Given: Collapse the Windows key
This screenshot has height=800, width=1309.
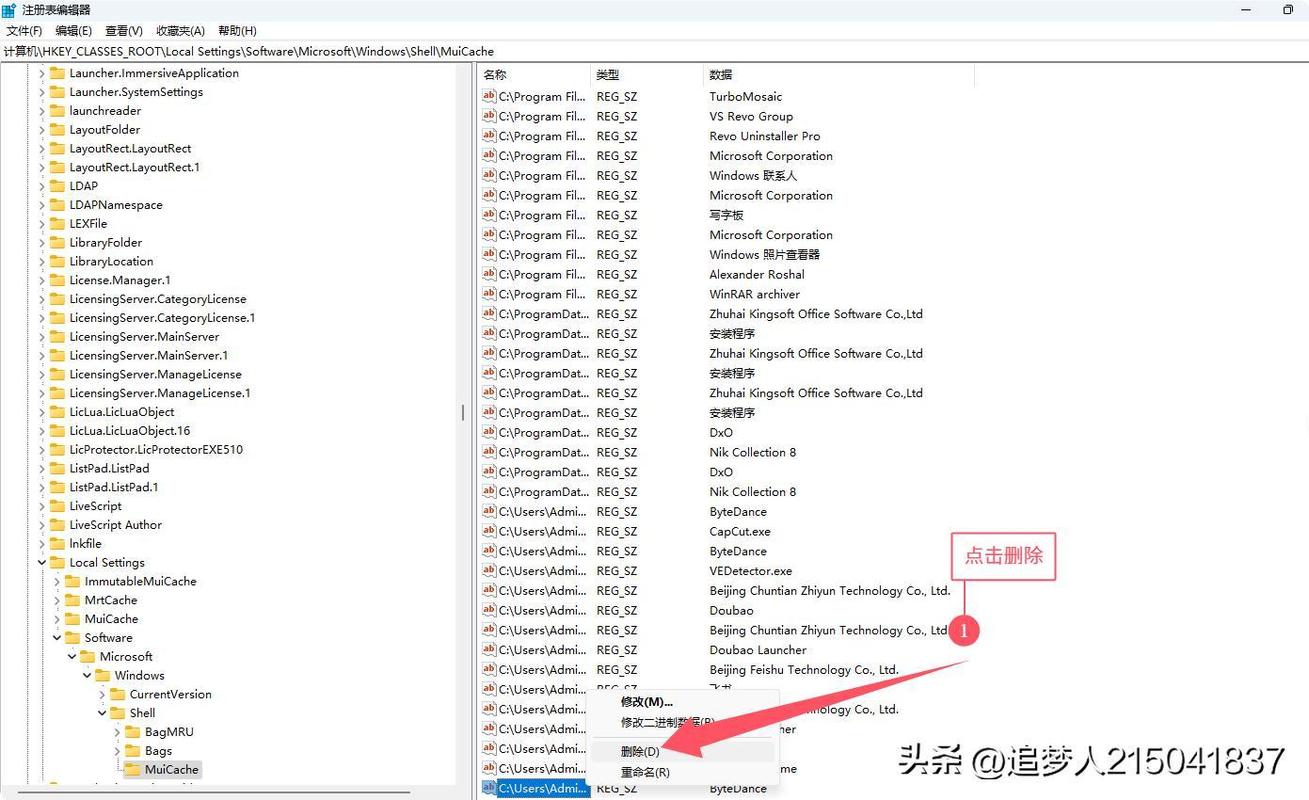Looking at the screenshot, I should [87, 676].
